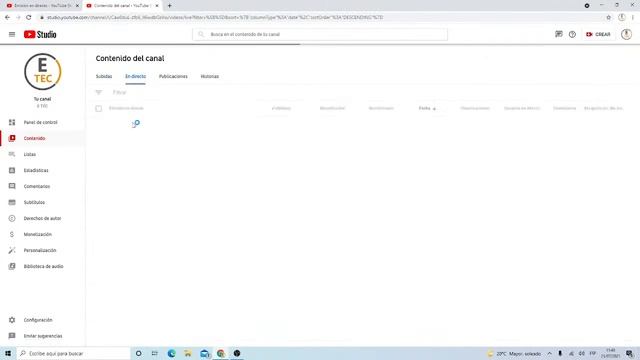Click the channel search field
Screen dimensions: 640x360
[x=320, y=34]
